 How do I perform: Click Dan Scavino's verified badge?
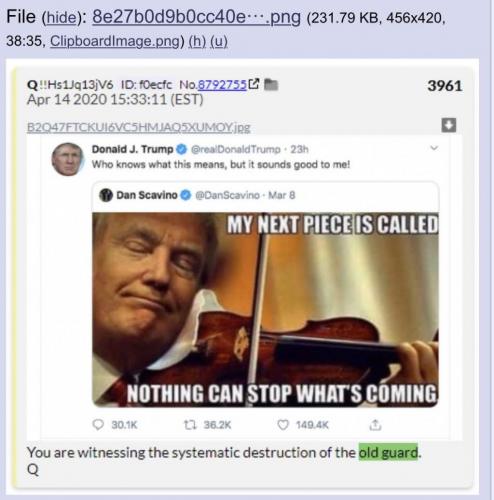pyautogui.click(x=185, y=195)
